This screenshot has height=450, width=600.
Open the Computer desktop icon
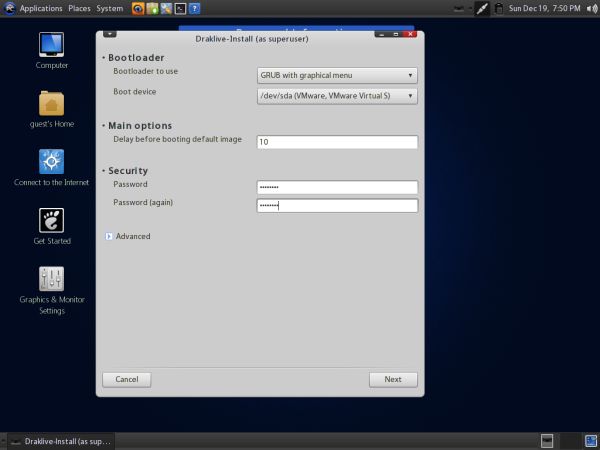pos(52,51)
